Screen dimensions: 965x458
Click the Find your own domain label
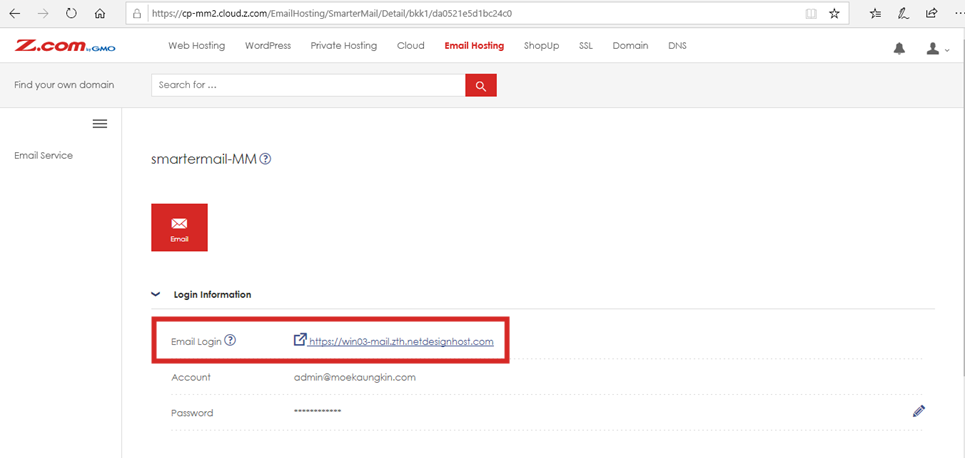point(64,85)
